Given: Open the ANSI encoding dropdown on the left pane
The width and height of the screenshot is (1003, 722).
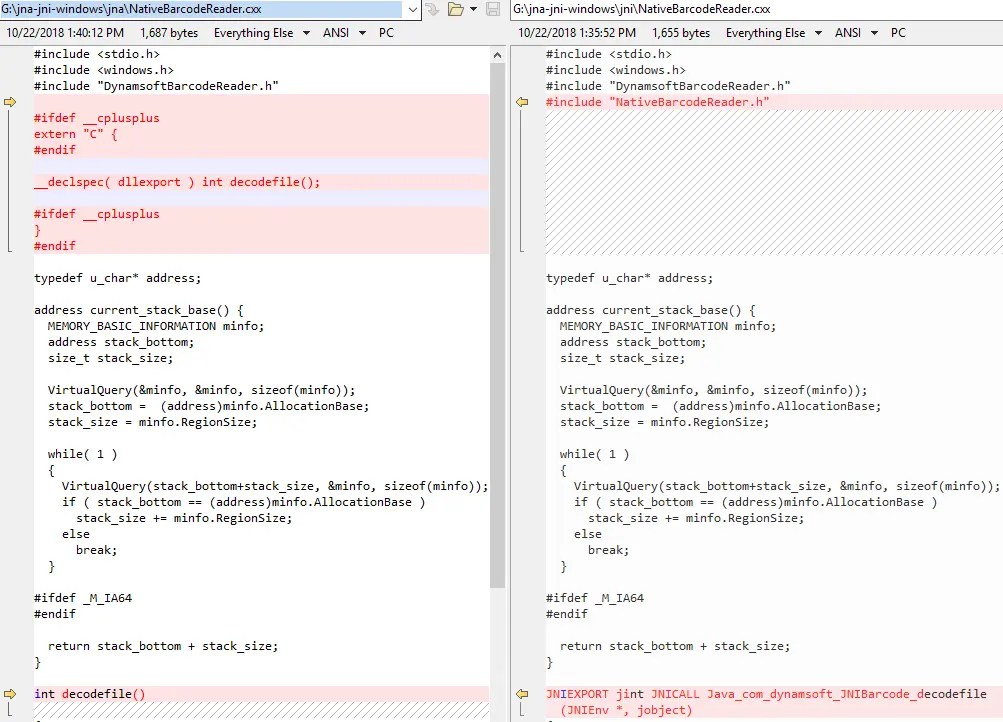Looking at the screenshot, I should 361,32.
